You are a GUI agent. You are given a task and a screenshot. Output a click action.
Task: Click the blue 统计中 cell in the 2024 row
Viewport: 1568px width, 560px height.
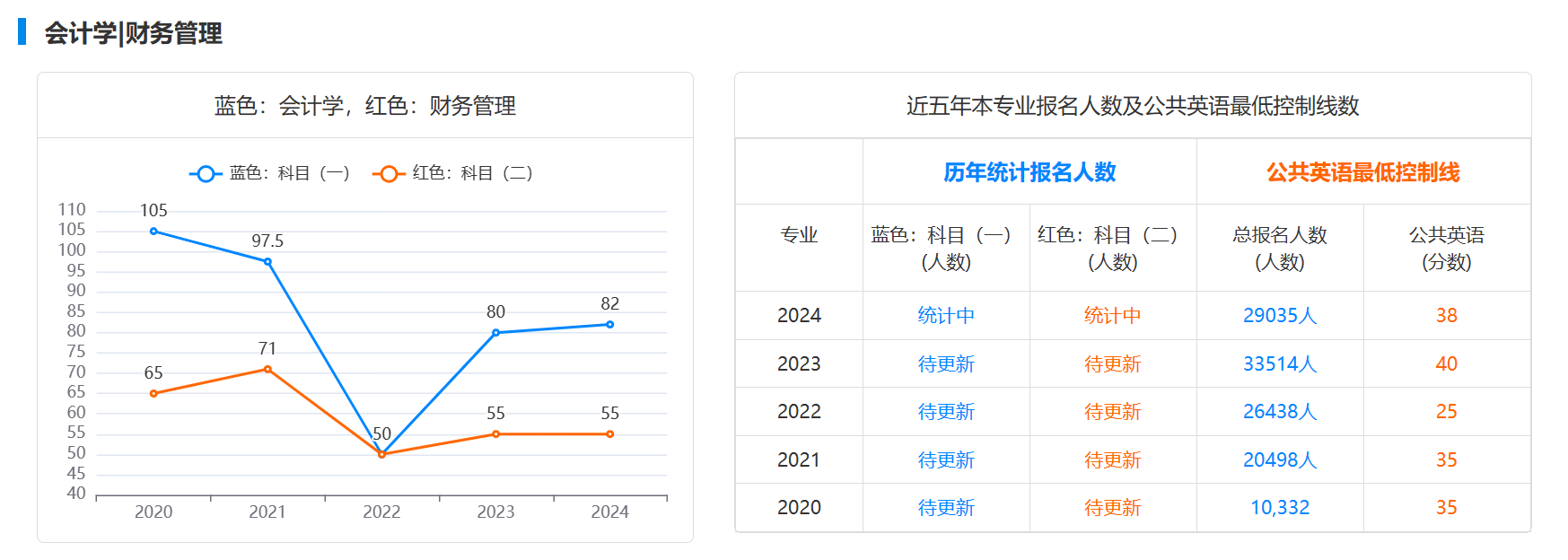pyautogui.click(x=946, y=316)
